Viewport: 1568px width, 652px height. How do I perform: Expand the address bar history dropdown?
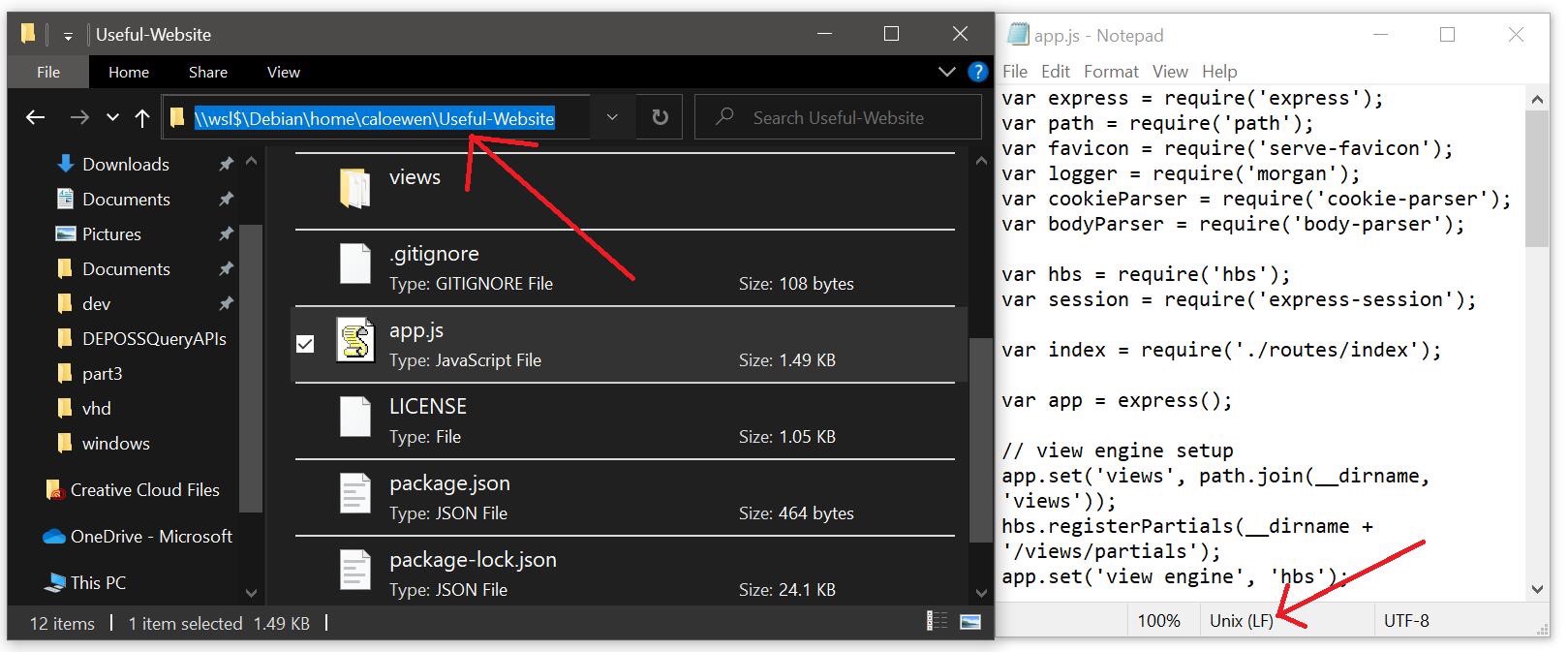(612, 117)
